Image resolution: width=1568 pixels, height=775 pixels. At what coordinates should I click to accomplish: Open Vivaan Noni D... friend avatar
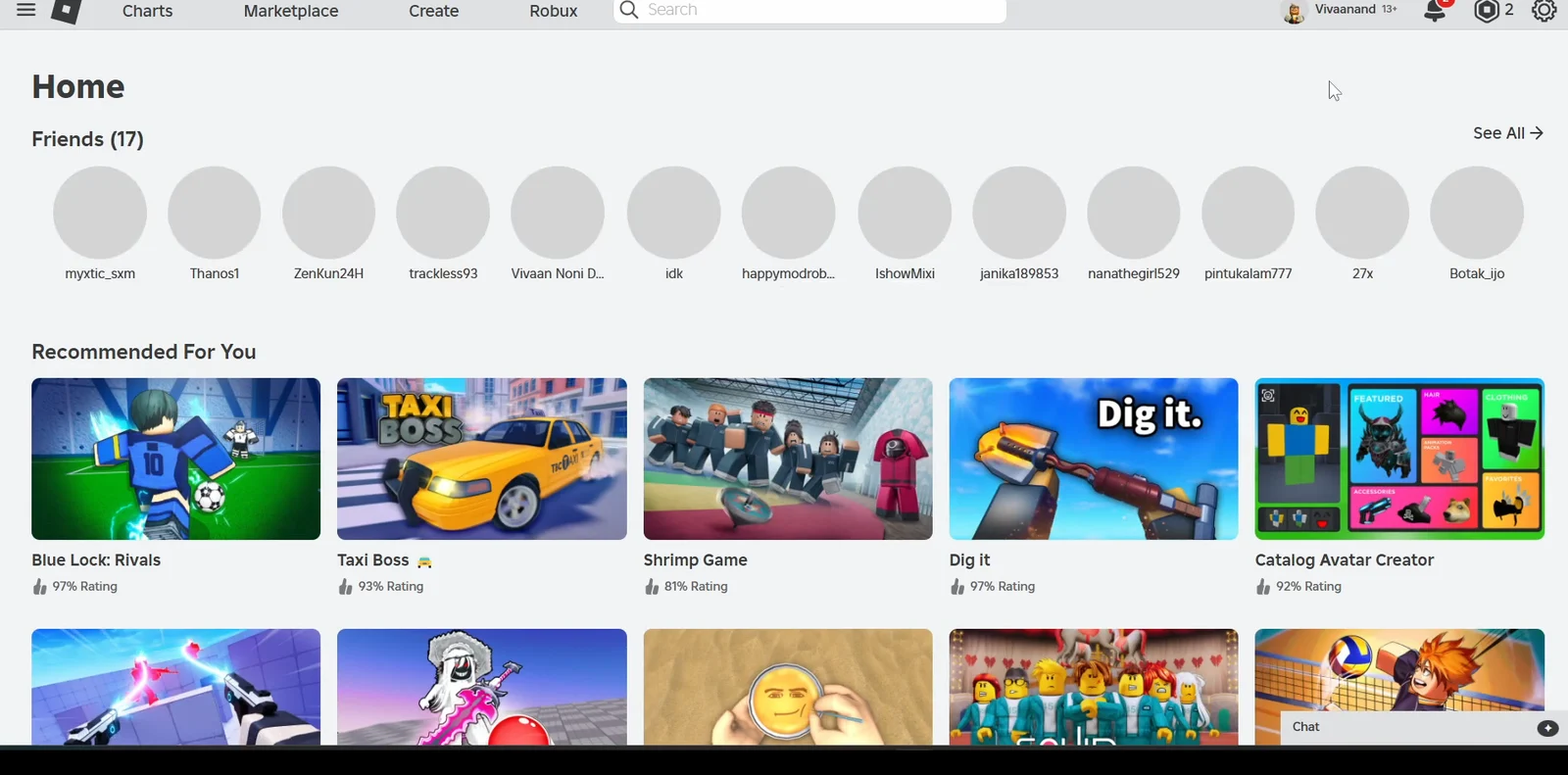pyautogui.click(x=558, y=213)
